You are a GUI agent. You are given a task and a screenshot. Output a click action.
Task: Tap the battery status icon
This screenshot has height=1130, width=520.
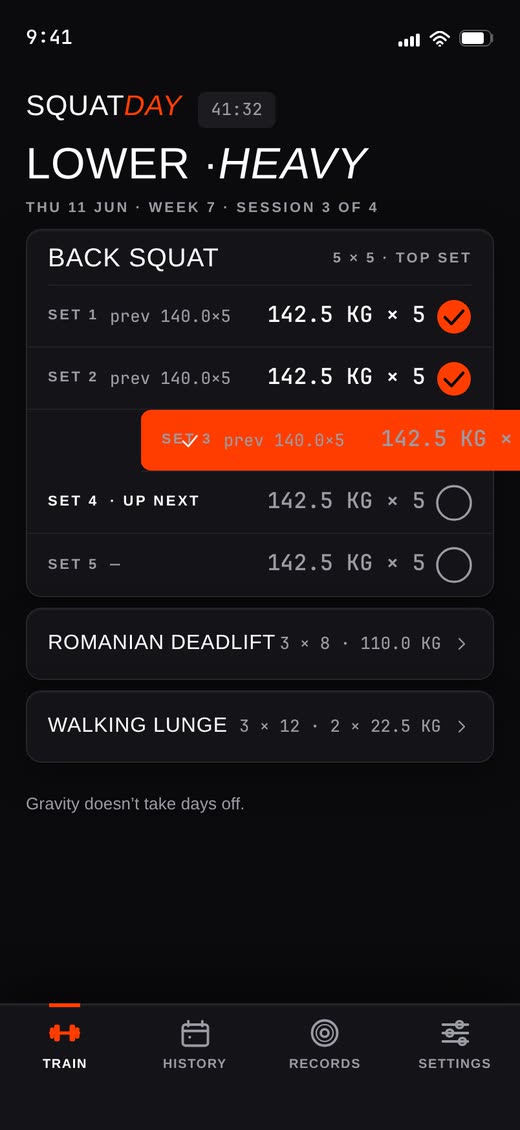pos(476,38)
